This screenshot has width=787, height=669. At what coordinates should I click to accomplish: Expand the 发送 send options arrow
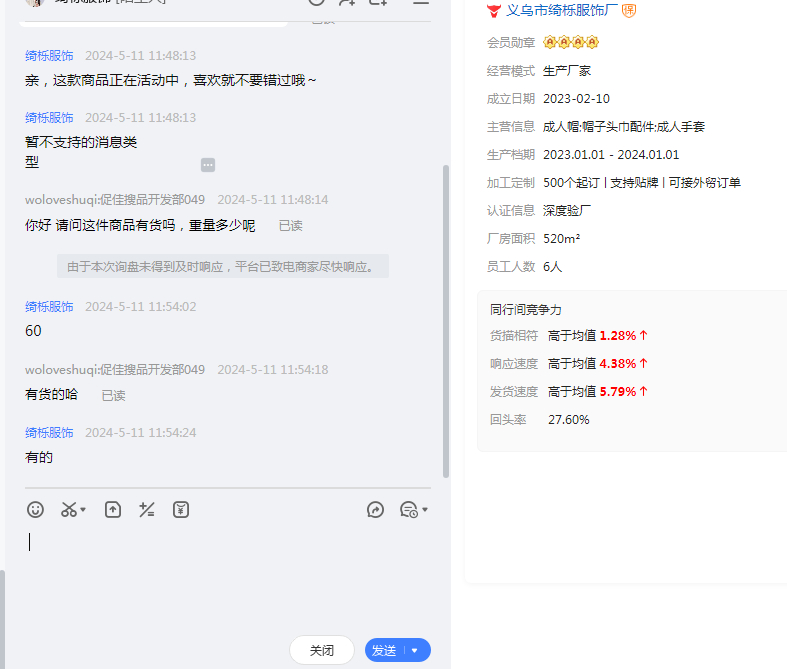[415, 650]
